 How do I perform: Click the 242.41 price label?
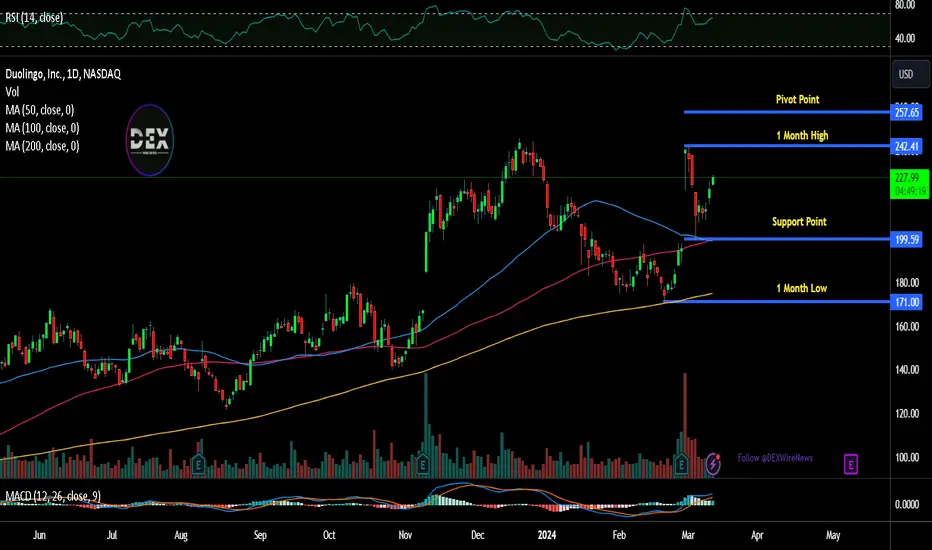pyautogui.click(x=906, y=146)
